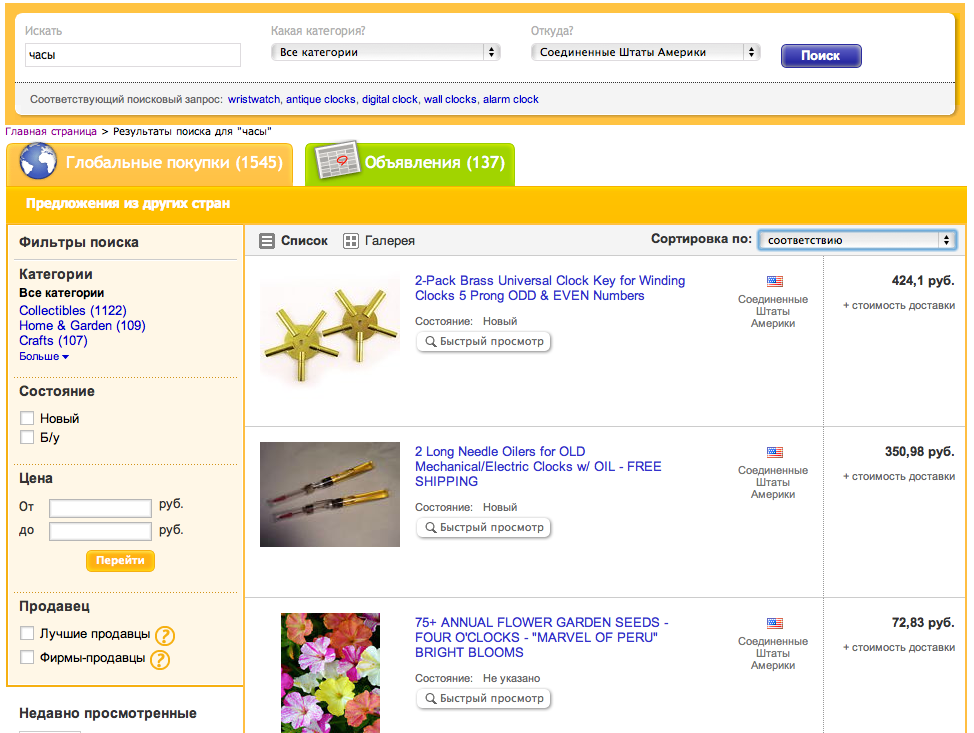Toggle the Б/у condition checkbox
Viewport: 974px width, 733px height.
point(27,437)
